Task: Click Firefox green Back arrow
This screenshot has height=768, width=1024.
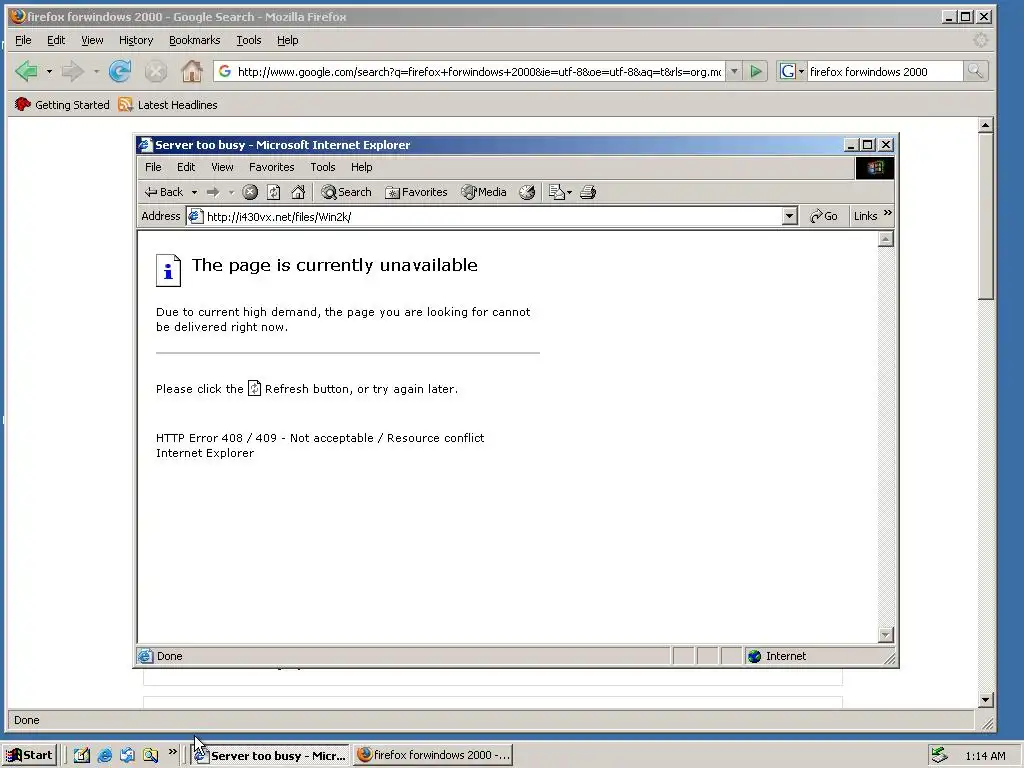Action: pos(27,71)
